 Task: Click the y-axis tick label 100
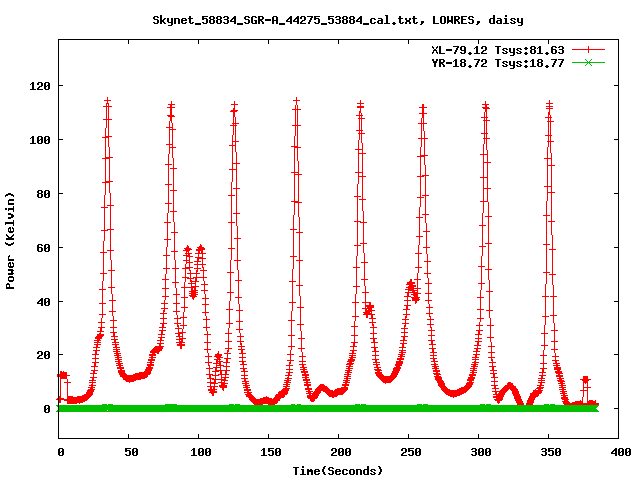pyautogui.click(x=40, y=140)
